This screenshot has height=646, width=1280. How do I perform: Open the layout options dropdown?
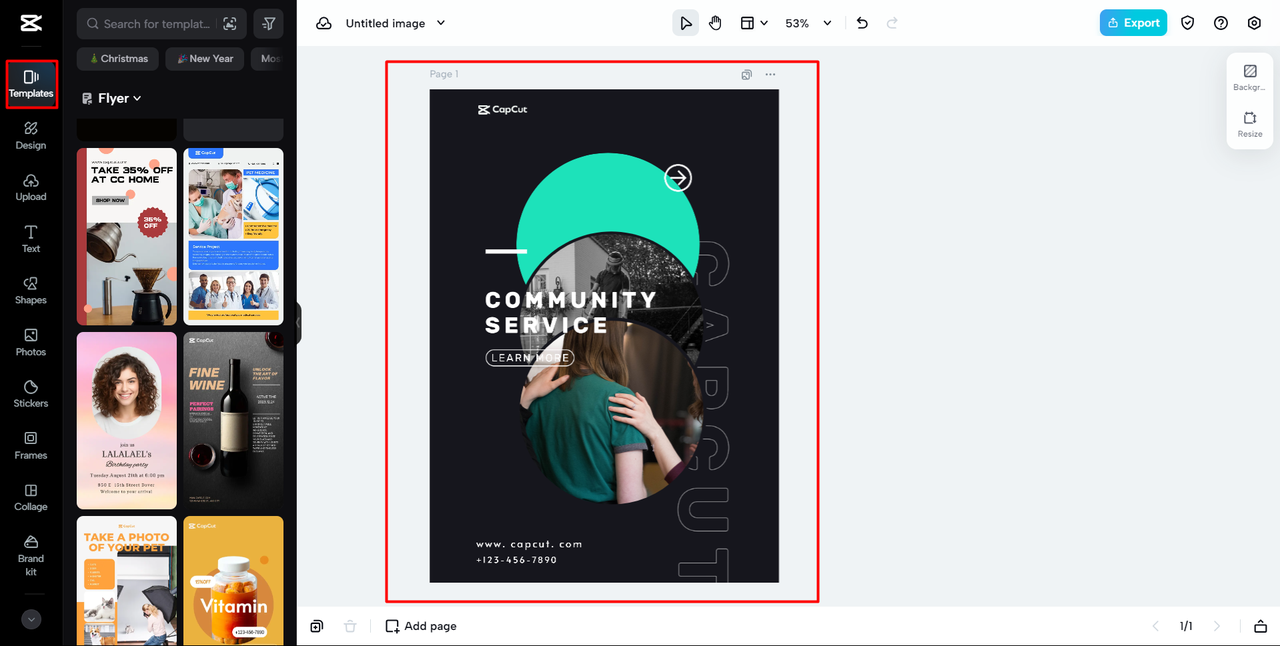[x=753, y=23]
